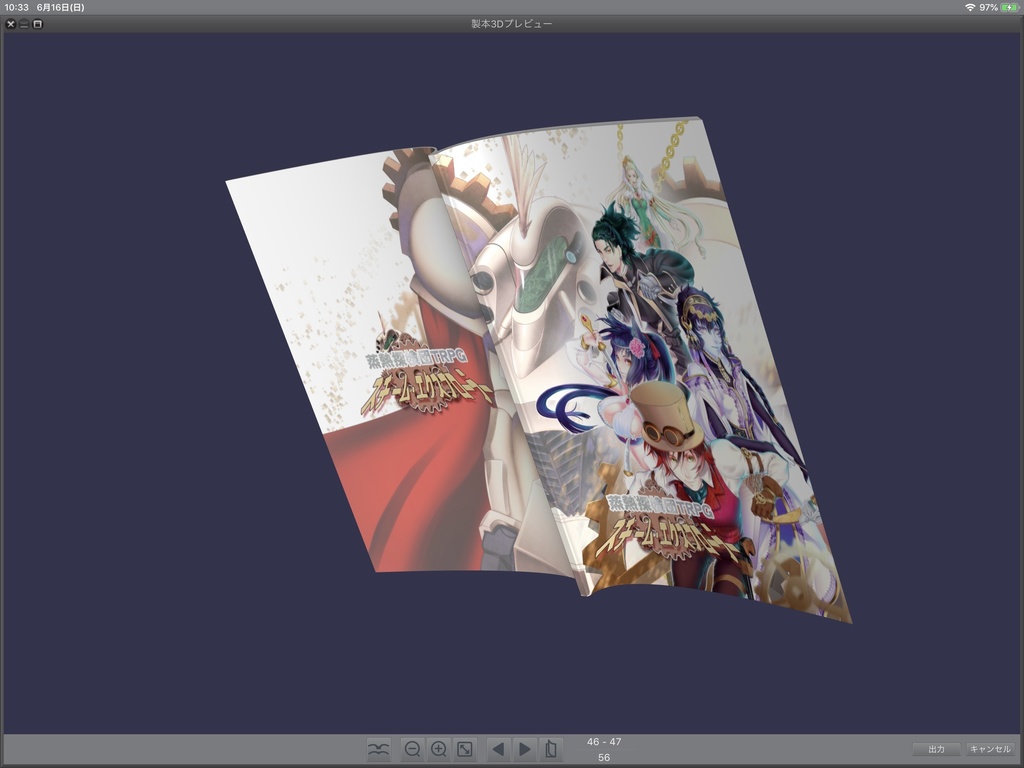Zoom out the 3D preview

[x=412, y=748]
